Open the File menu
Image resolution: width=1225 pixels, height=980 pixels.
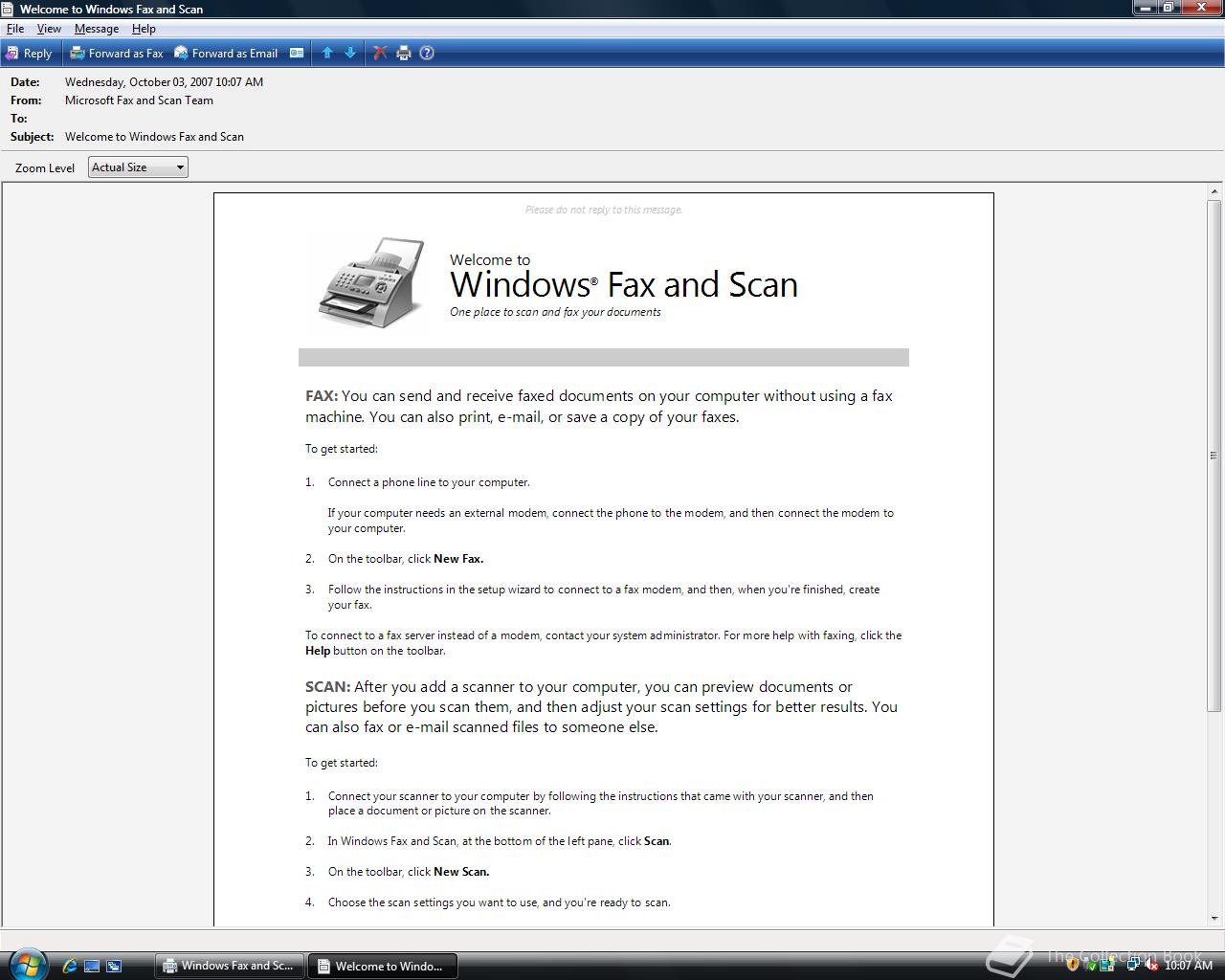(15, 29)
